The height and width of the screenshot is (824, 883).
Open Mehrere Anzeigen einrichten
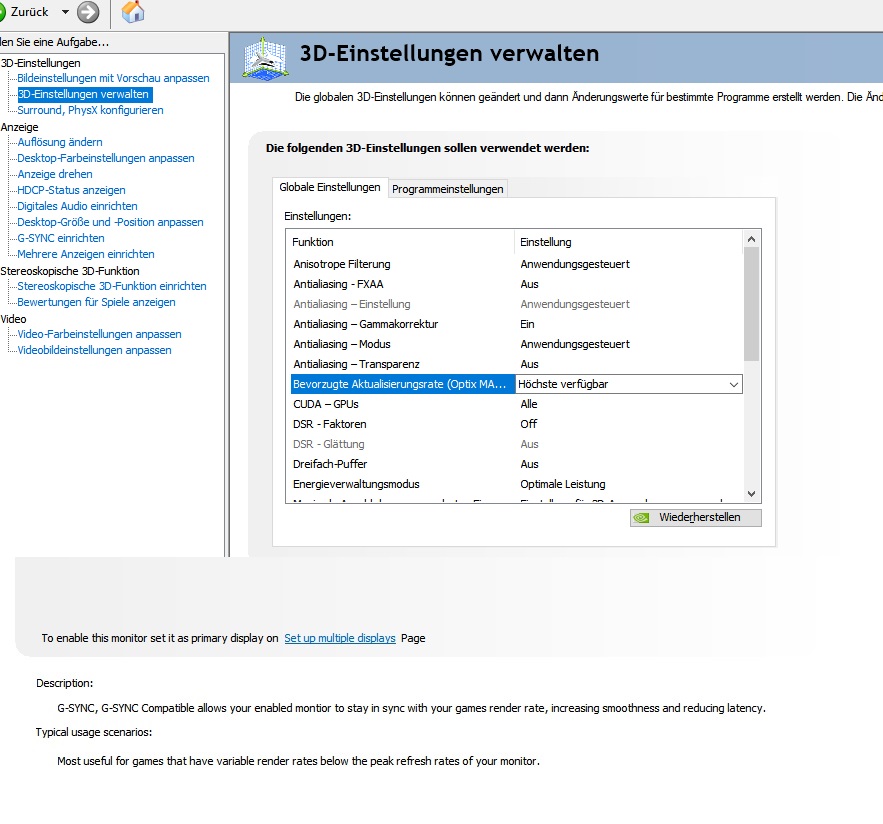(x=86, y=254)
